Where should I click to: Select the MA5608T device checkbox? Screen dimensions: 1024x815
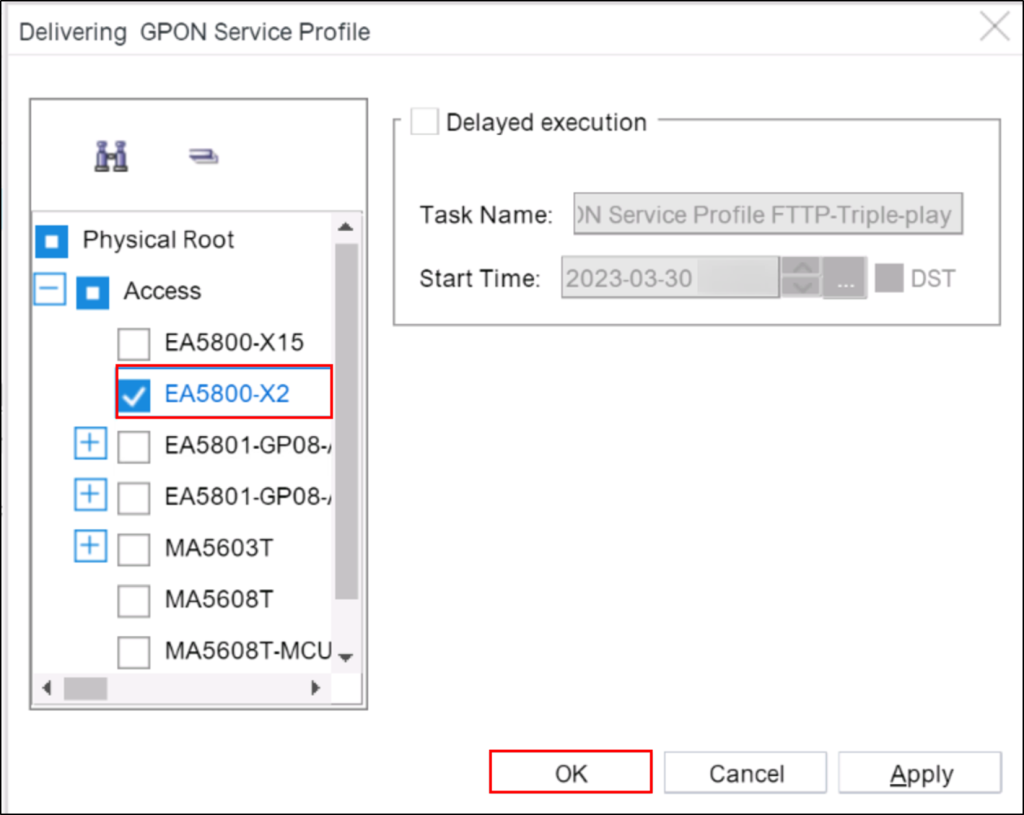coord(133,600)
